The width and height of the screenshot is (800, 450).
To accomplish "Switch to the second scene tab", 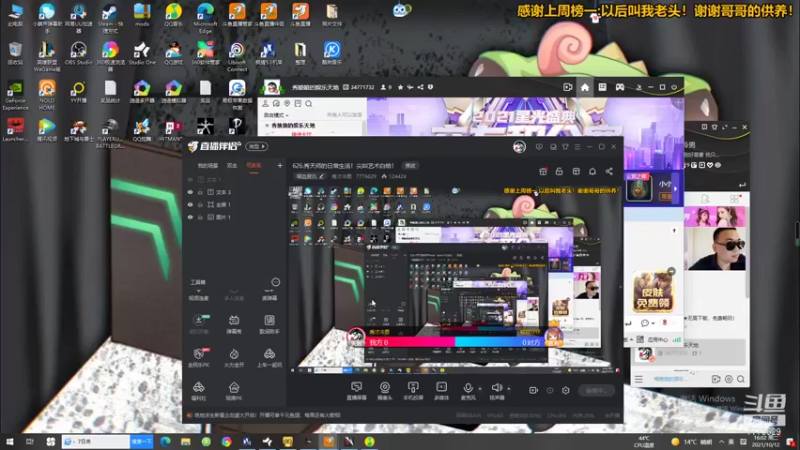I will (x=232, y=165).
